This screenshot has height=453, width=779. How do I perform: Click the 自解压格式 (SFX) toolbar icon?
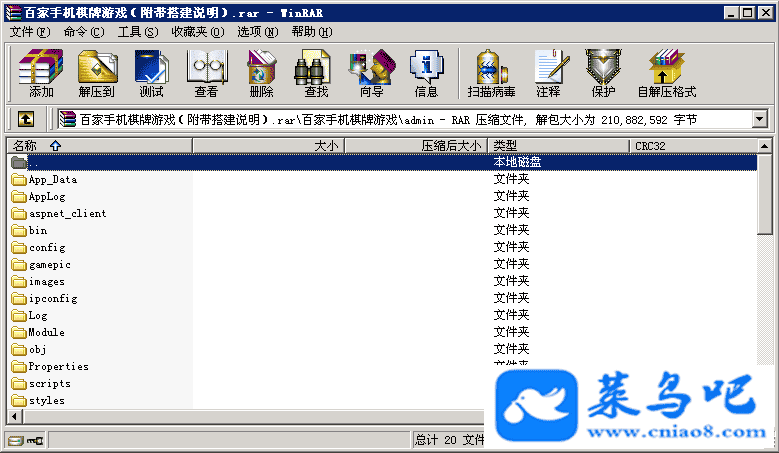tap(667, 73)
